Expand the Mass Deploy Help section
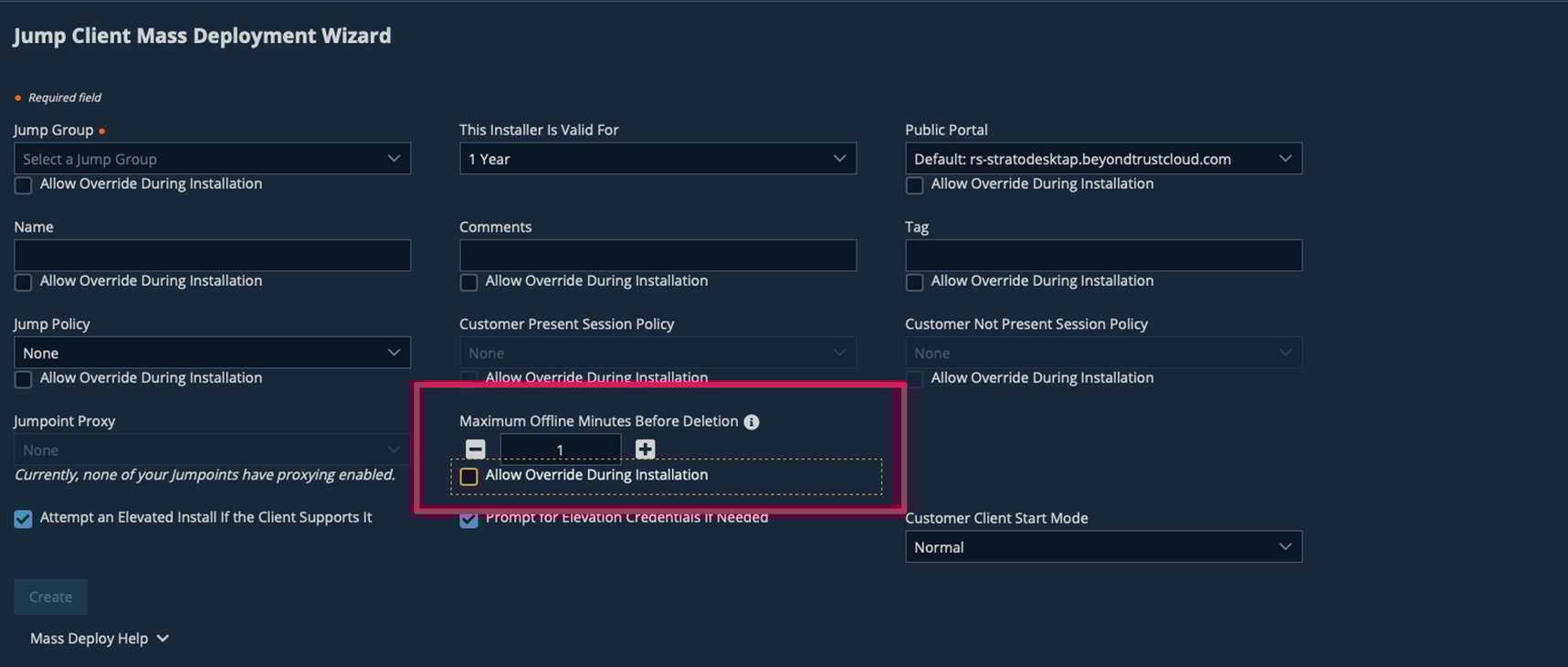 [99, 638]
